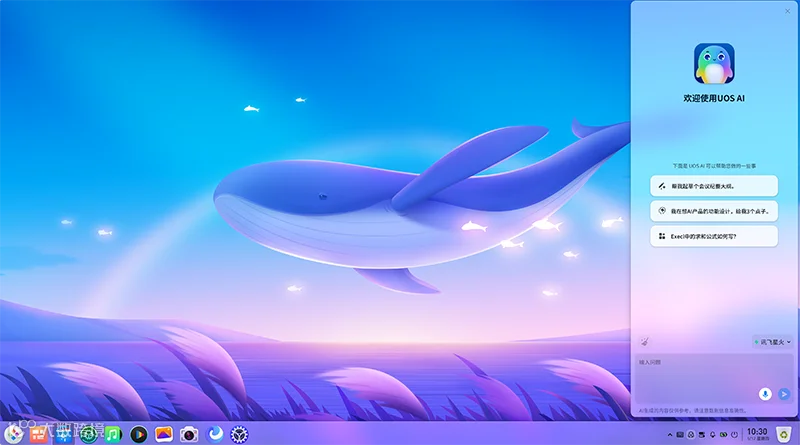Viewport: 800px width, 445px height.
Task: Launch the camera app from dock
Action: (x=189, y=434)
